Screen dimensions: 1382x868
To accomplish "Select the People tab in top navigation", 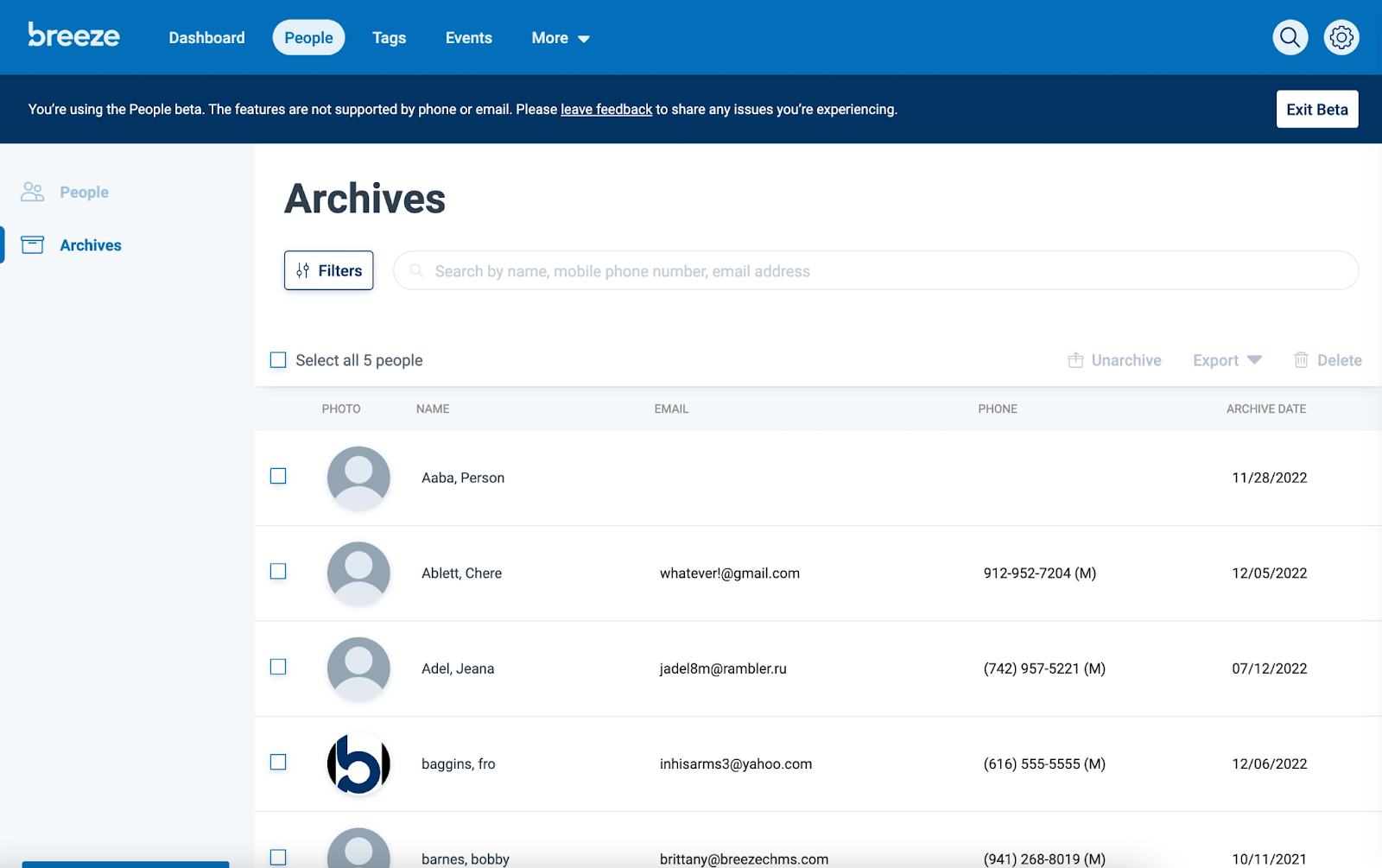I will (x=308, y=38).
